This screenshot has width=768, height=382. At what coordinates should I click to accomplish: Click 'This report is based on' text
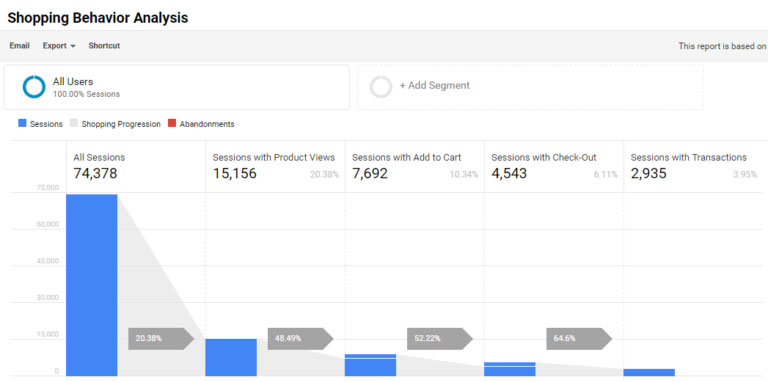pyautogui.click(x=722, y=46)
